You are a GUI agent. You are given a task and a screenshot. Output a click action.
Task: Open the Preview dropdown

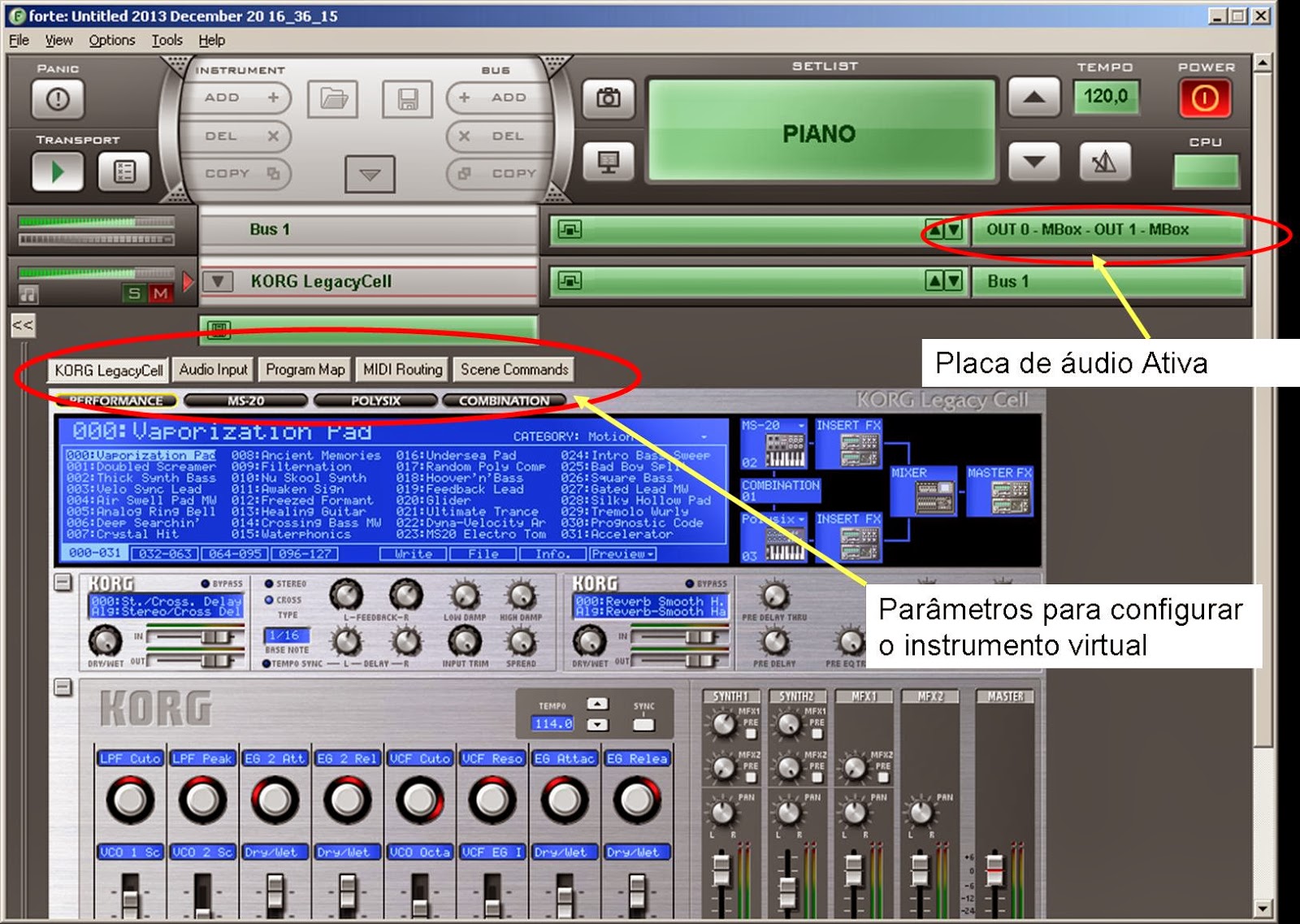point(622,553)
